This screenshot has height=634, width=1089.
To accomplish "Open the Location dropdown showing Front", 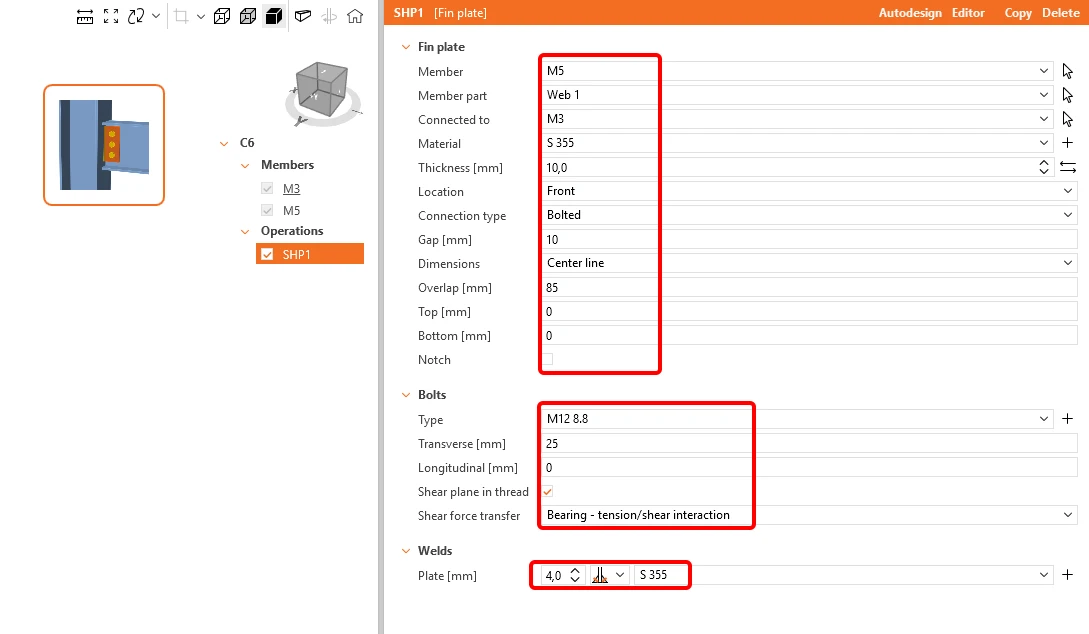I will (809, 191).
